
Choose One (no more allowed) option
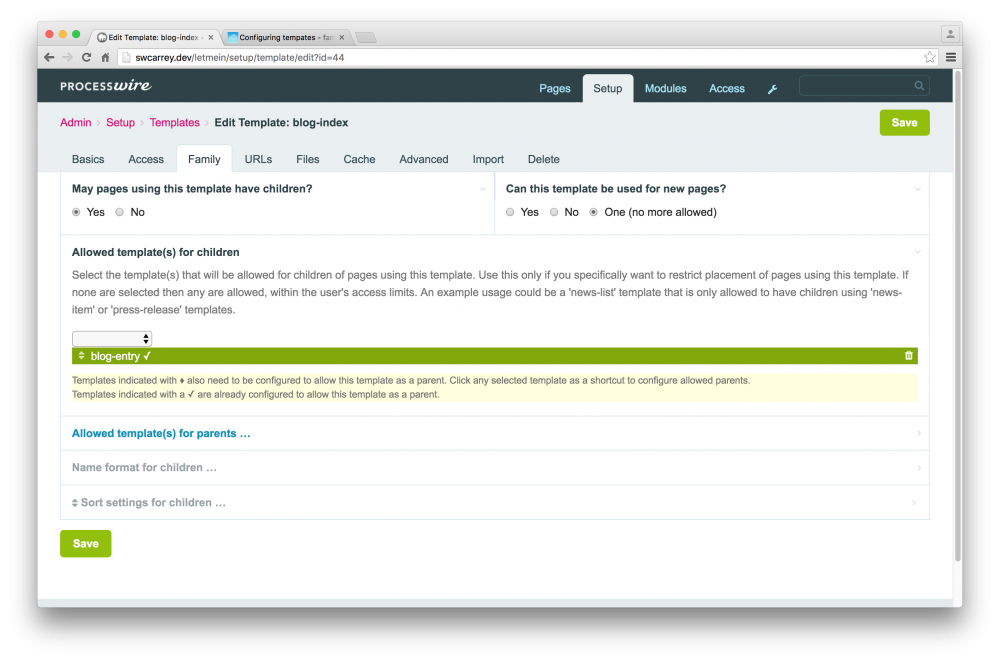(x=593, y=212)
